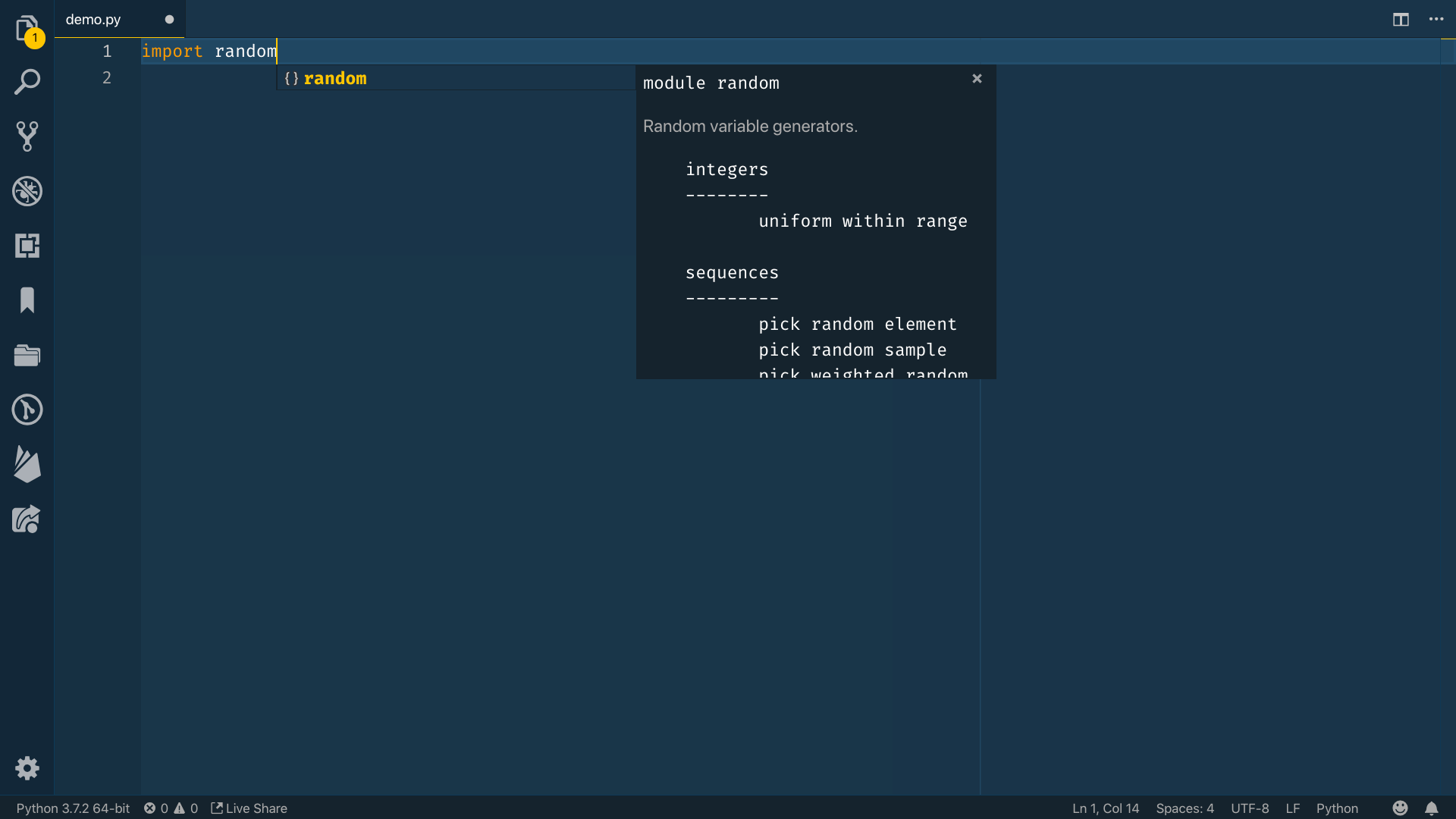Change line ending from LF
1456x819 pixels.
[1294, 808]
